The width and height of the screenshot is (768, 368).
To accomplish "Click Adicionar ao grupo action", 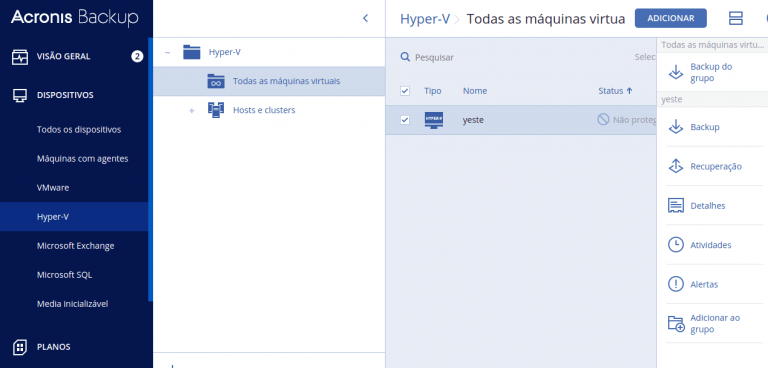I will [715, 323].
